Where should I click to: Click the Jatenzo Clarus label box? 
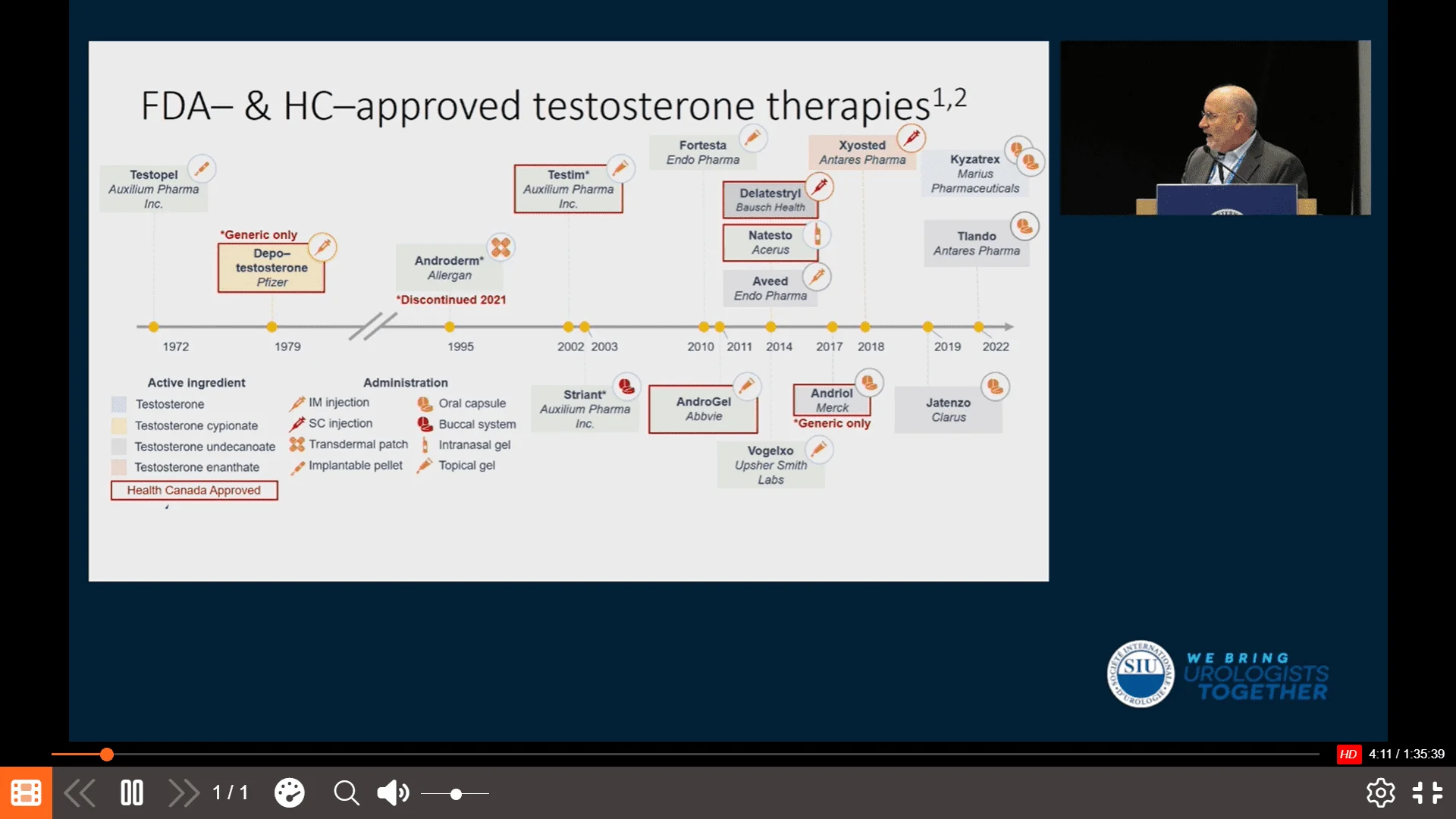(x=949, y=410)
